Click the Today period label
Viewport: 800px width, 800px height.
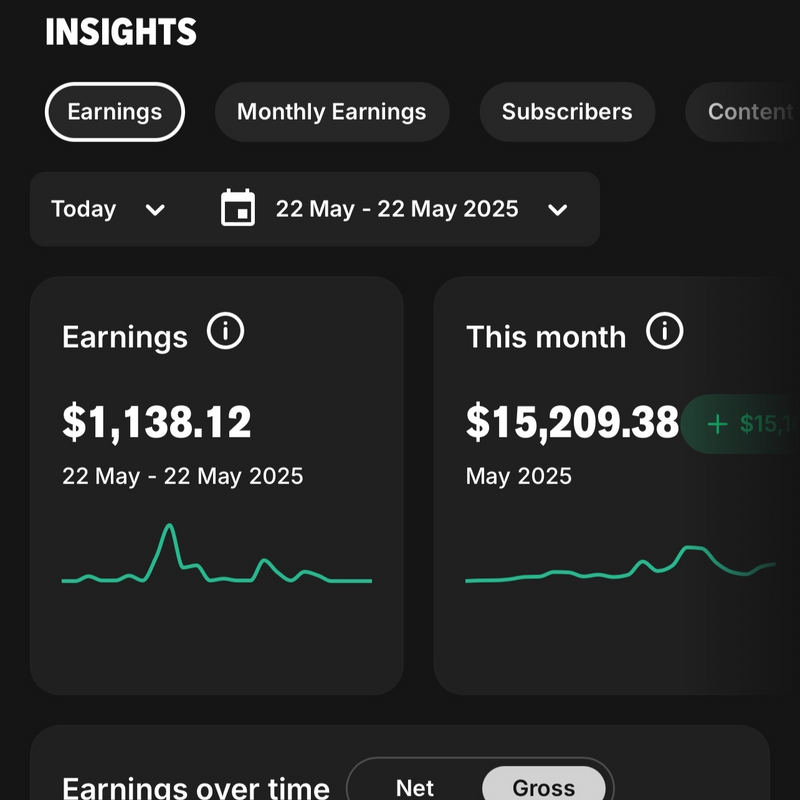point(84,209)
